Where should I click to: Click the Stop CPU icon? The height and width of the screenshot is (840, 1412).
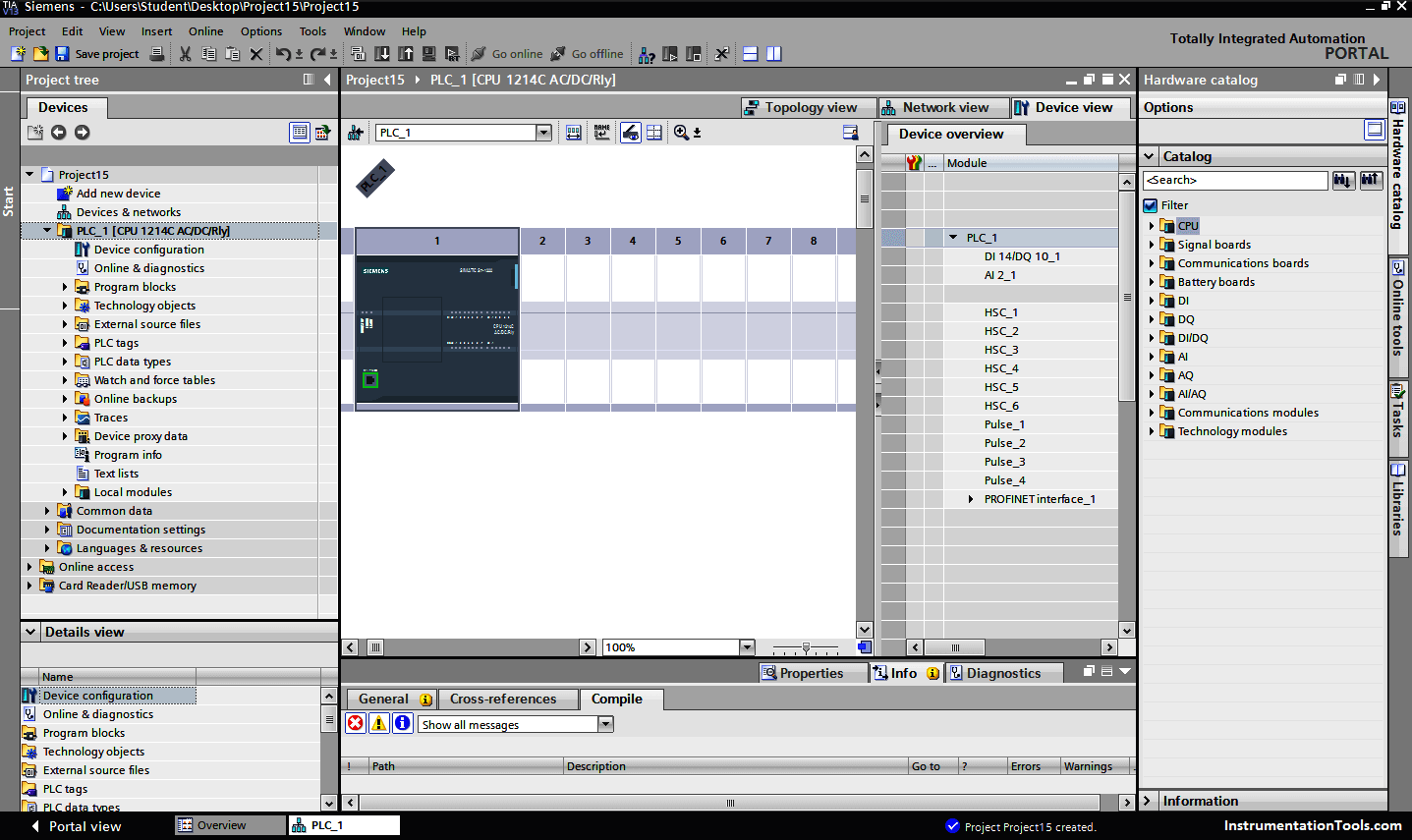click(x=694, y=54)
